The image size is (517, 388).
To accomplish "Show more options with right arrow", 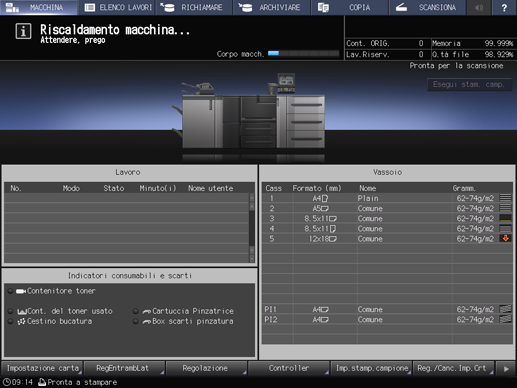I will click(506, 369).
